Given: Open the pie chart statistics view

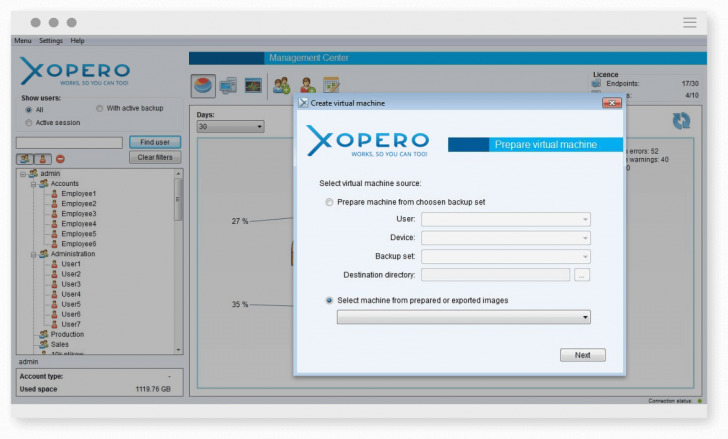Looking at the screenshot, I should point(203,85).
